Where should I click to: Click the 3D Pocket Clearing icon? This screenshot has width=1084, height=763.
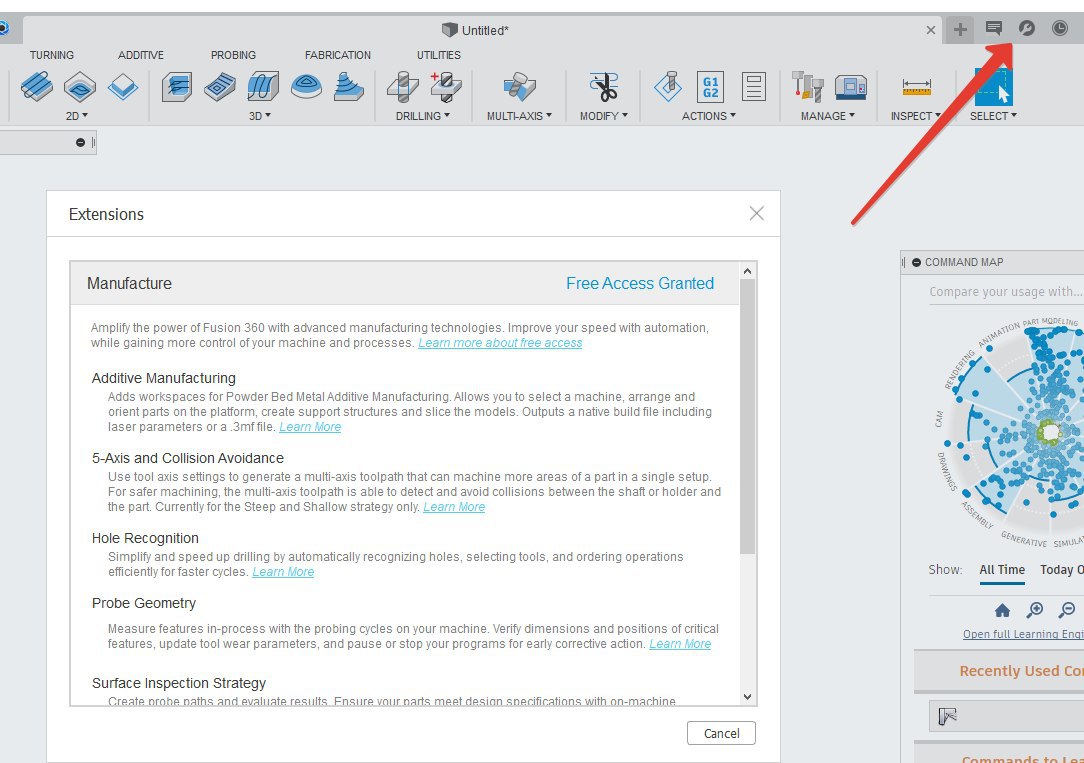220,87
